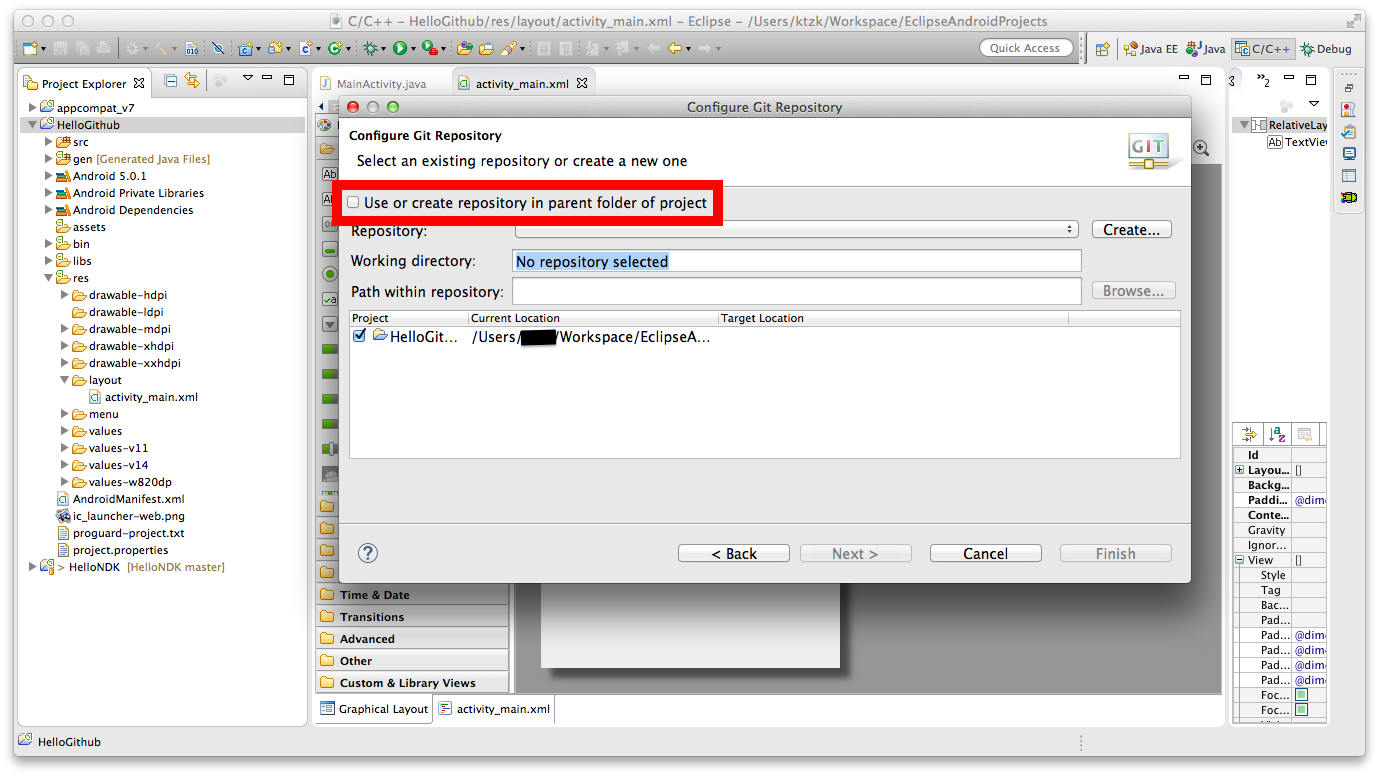Click the External Tools run icon
Image resolution: width=1379 pixels, height=776 pixels.
coord(428,48)
